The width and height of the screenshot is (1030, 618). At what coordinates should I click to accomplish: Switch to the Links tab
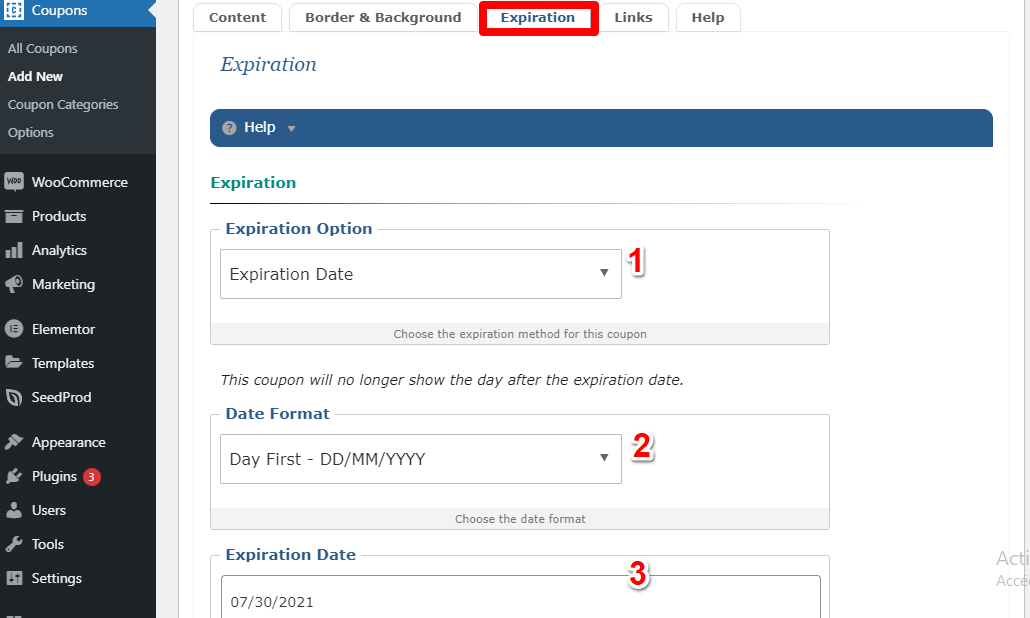click(x=633, y=18)
